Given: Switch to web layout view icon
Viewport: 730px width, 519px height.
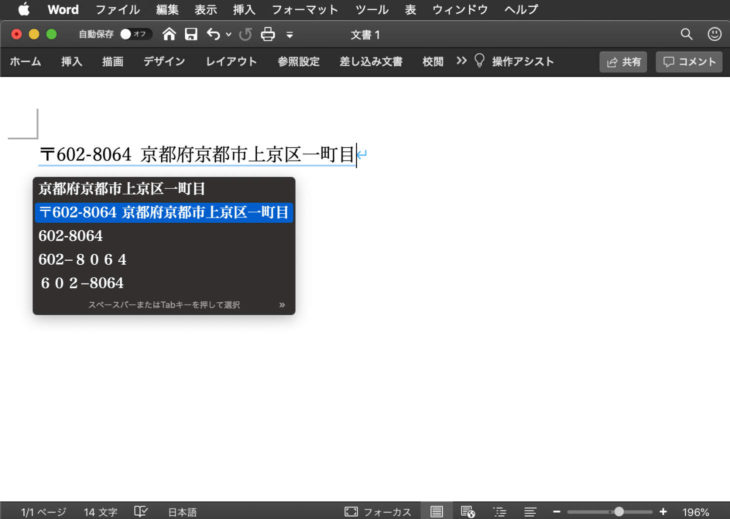Looking at the screenshot, I should point(468,511).
